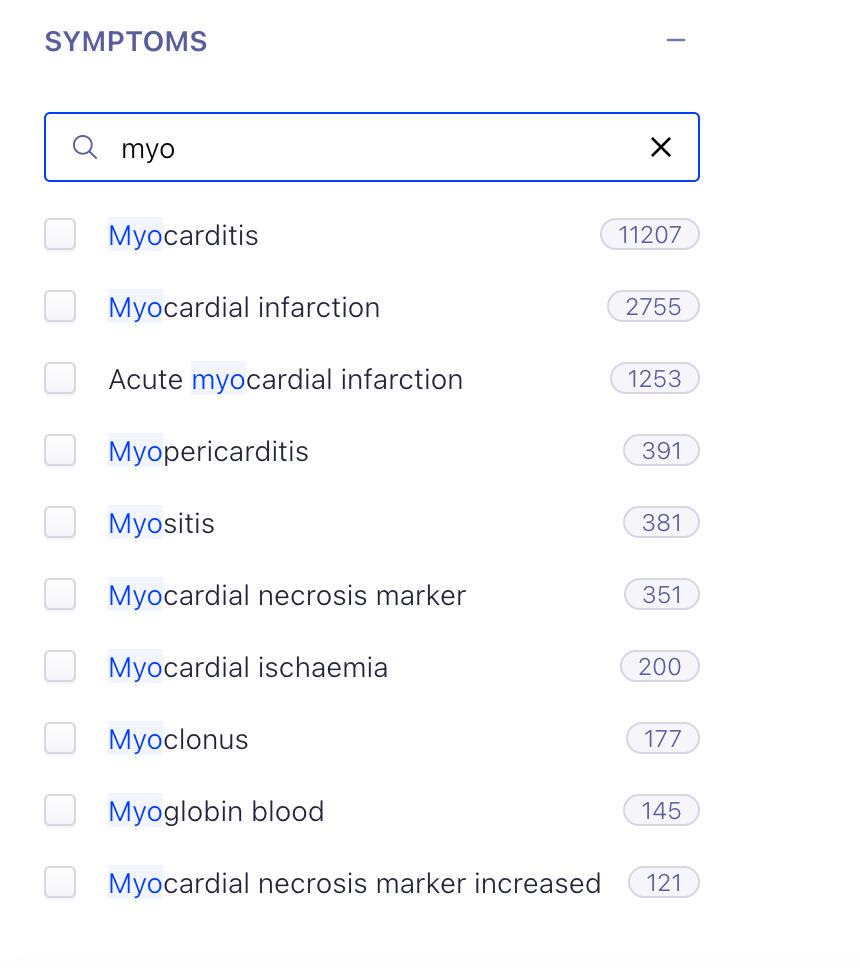Screen dimensions: 860x968
Task: Click the Myoglobin blood label
Action: click(216, 811)
